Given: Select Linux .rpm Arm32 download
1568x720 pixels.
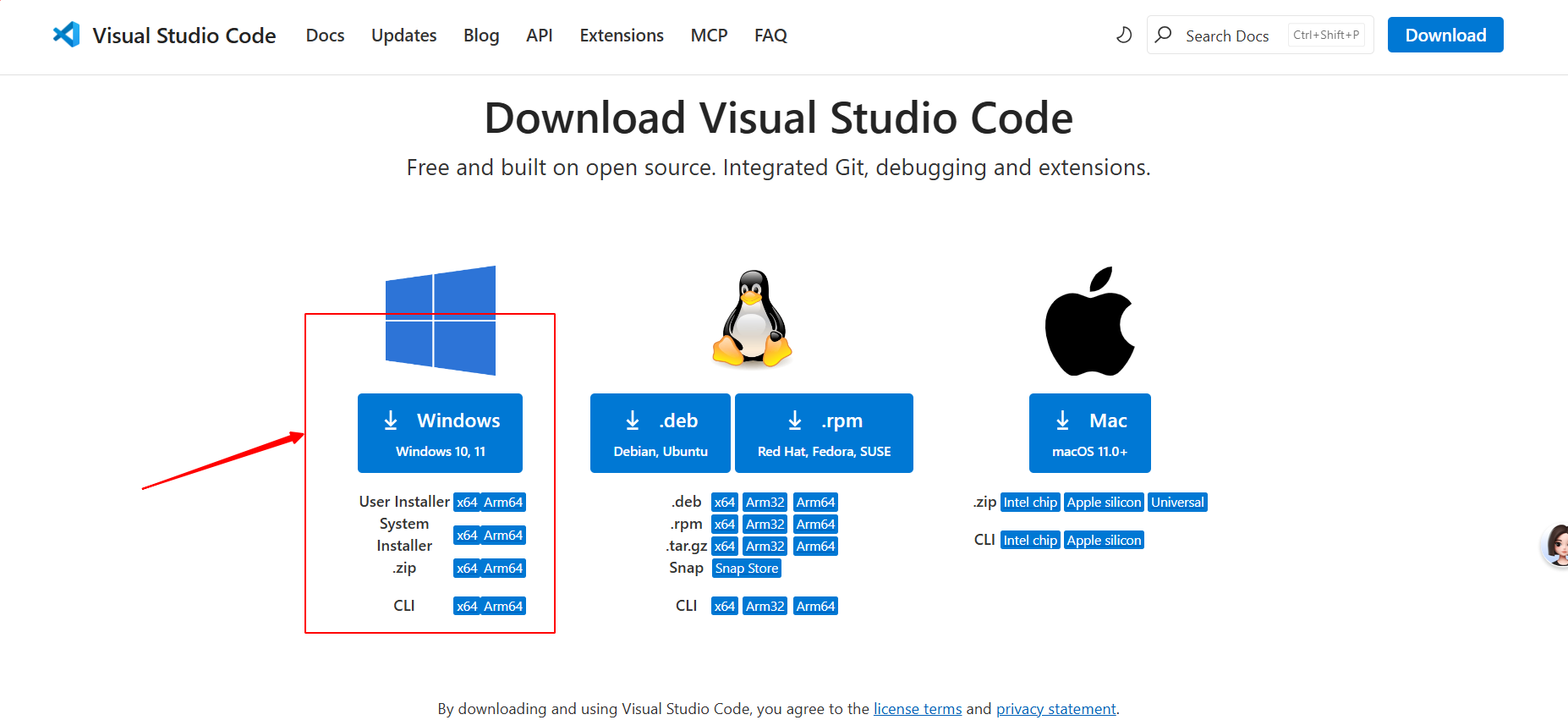Looking at the screenshot, I should coord(765,525).
